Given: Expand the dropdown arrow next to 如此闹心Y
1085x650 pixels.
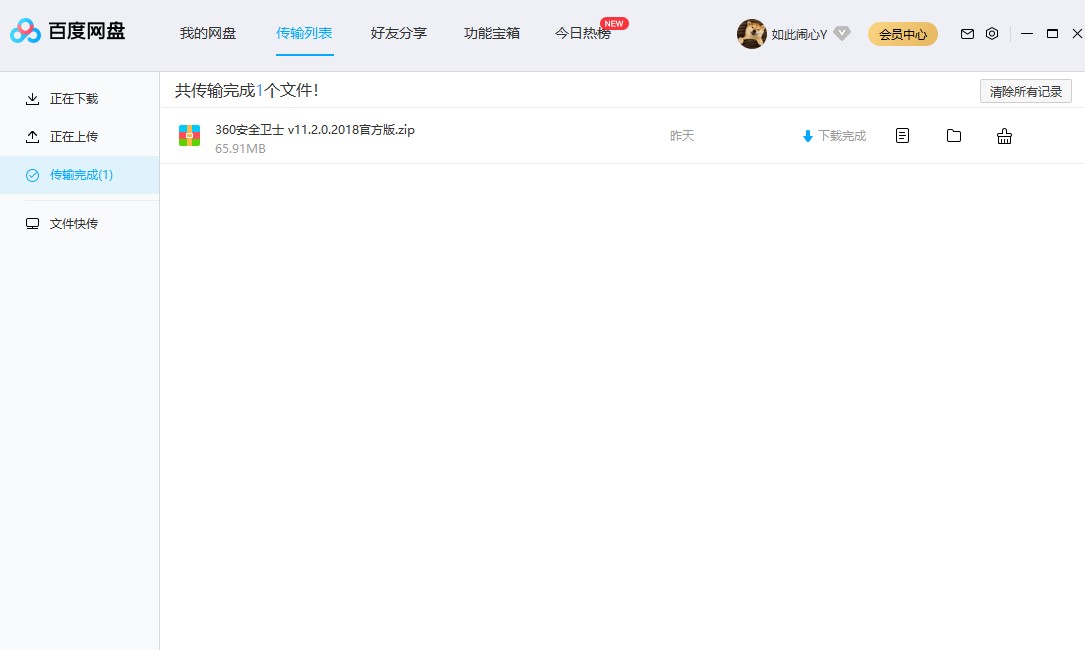Looking at the screenshot, I should pos(842,33).
